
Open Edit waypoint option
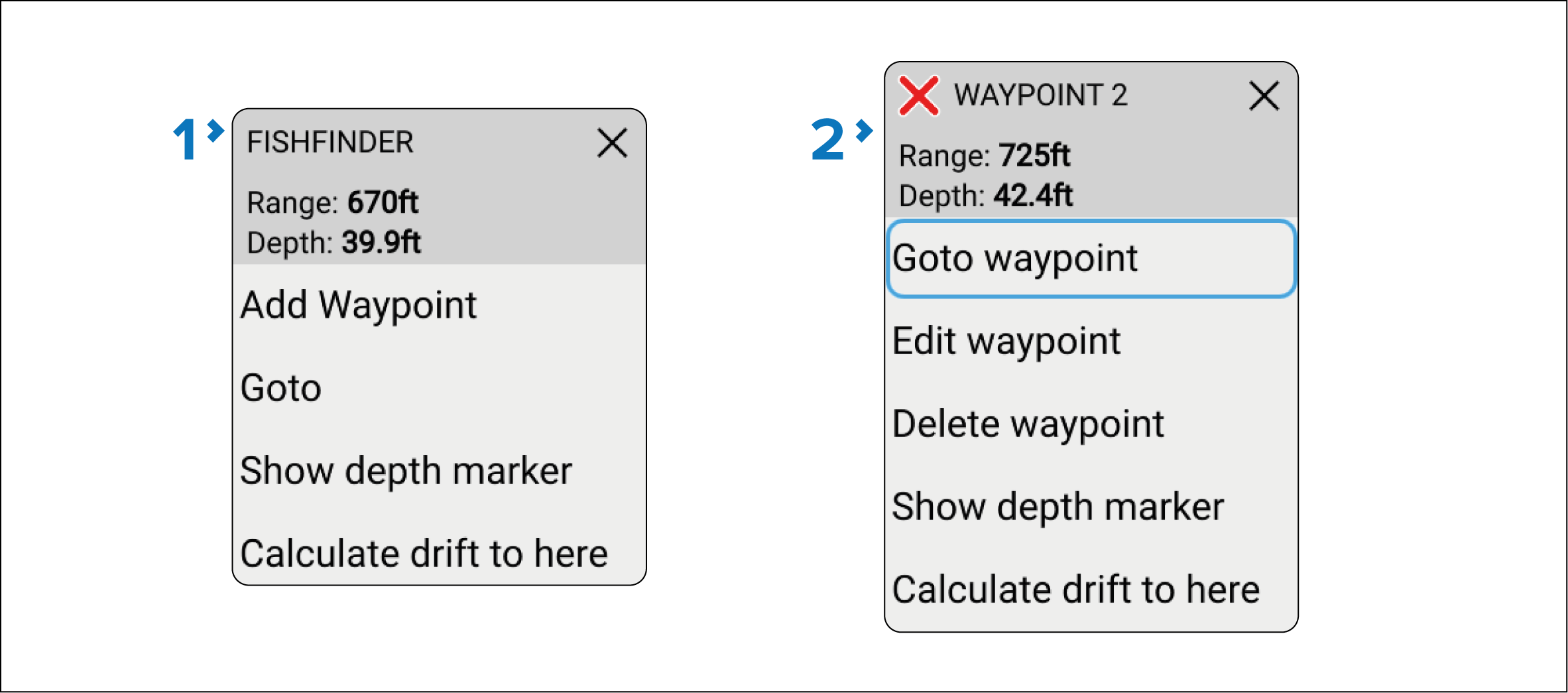[x=1006, y=342]
